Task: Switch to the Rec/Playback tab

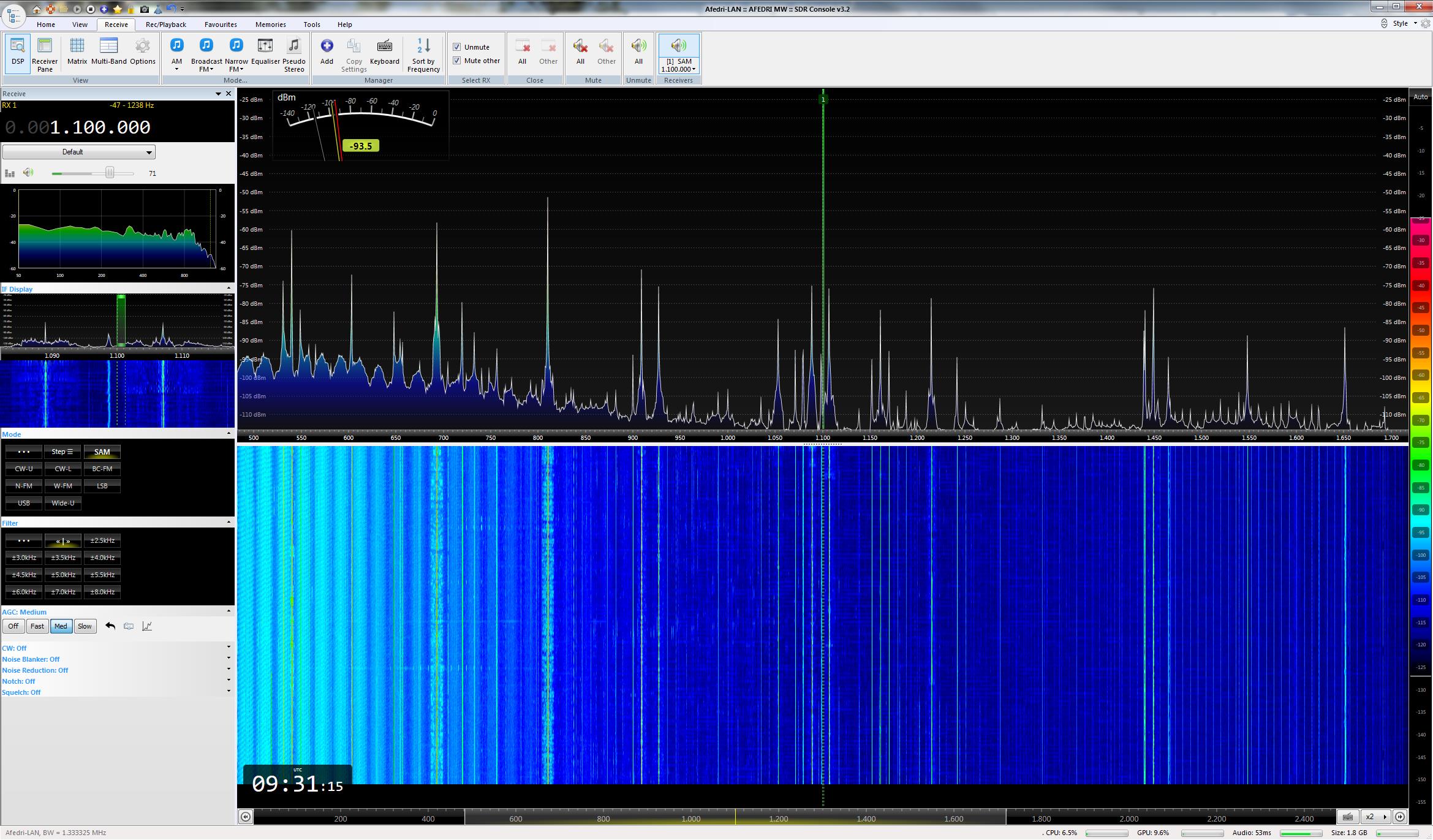Action: click(165, 25)
